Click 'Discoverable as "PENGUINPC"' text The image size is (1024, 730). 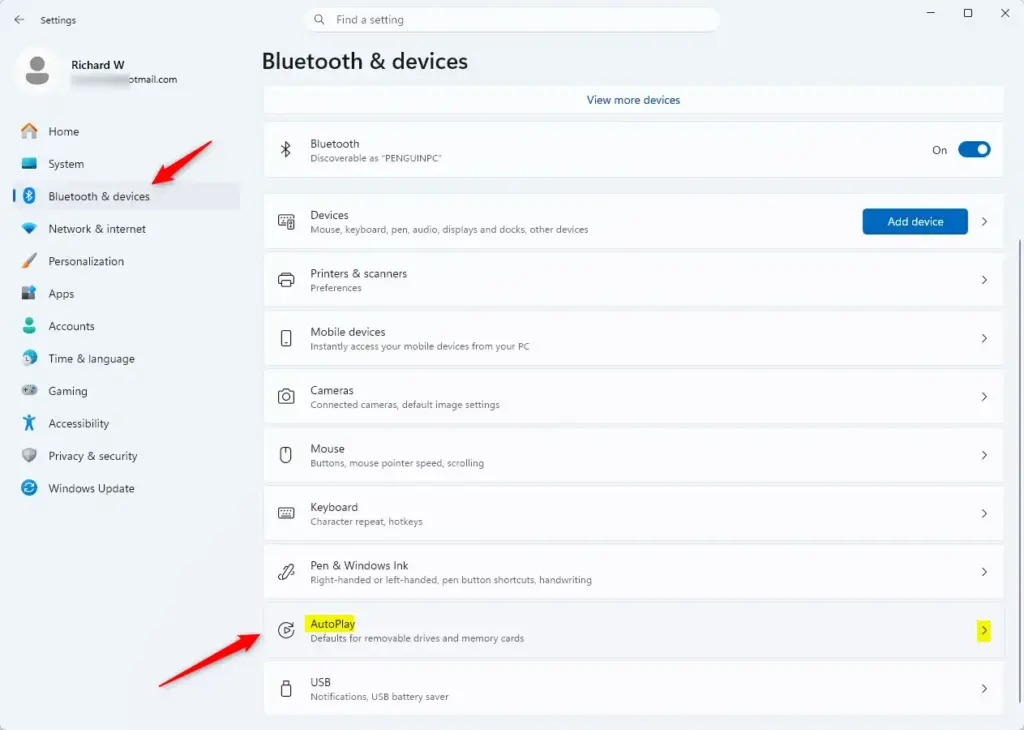376,158
